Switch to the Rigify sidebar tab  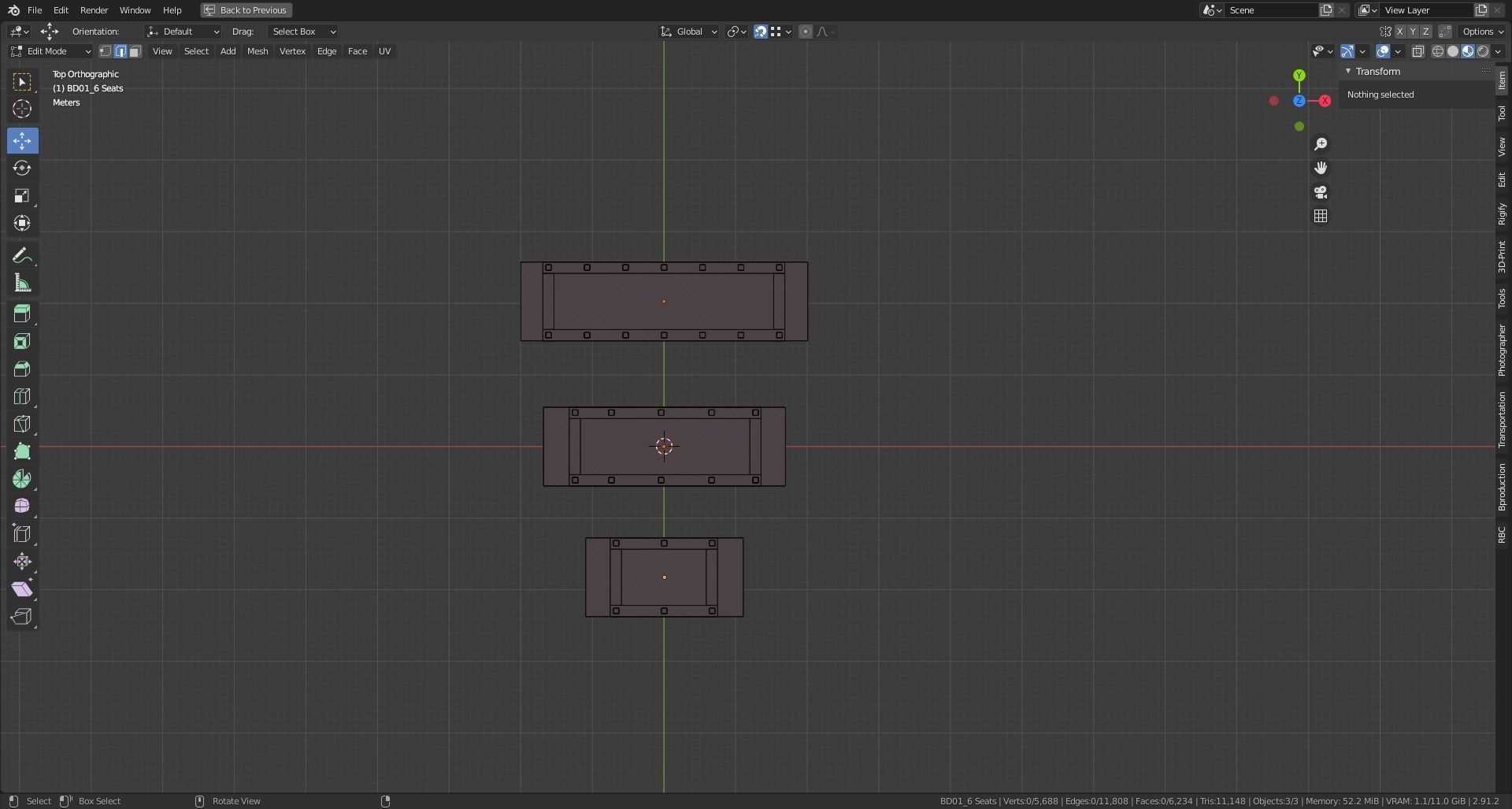pyautogui.click(x=1503, y=214)
